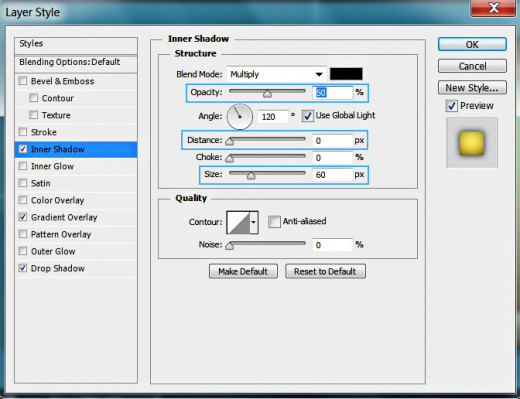Open the black shadow color swatch

click(x=346, y=74)
